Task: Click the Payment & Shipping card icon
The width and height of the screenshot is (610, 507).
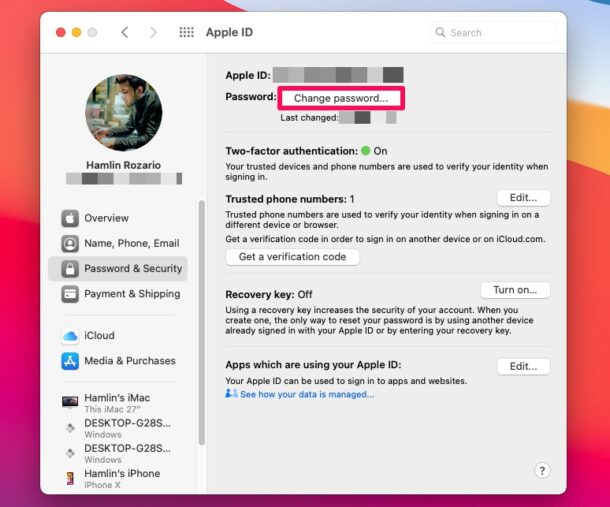Action: click(x=70, y=294)
